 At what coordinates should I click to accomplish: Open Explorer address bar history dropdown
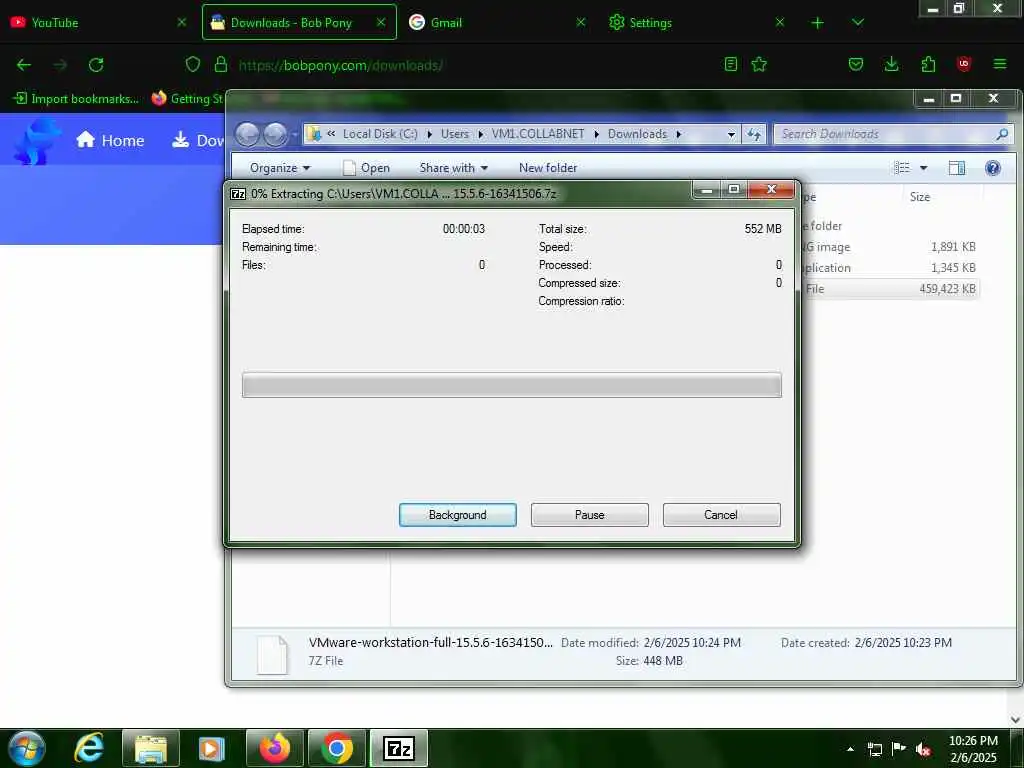(731, 134)
